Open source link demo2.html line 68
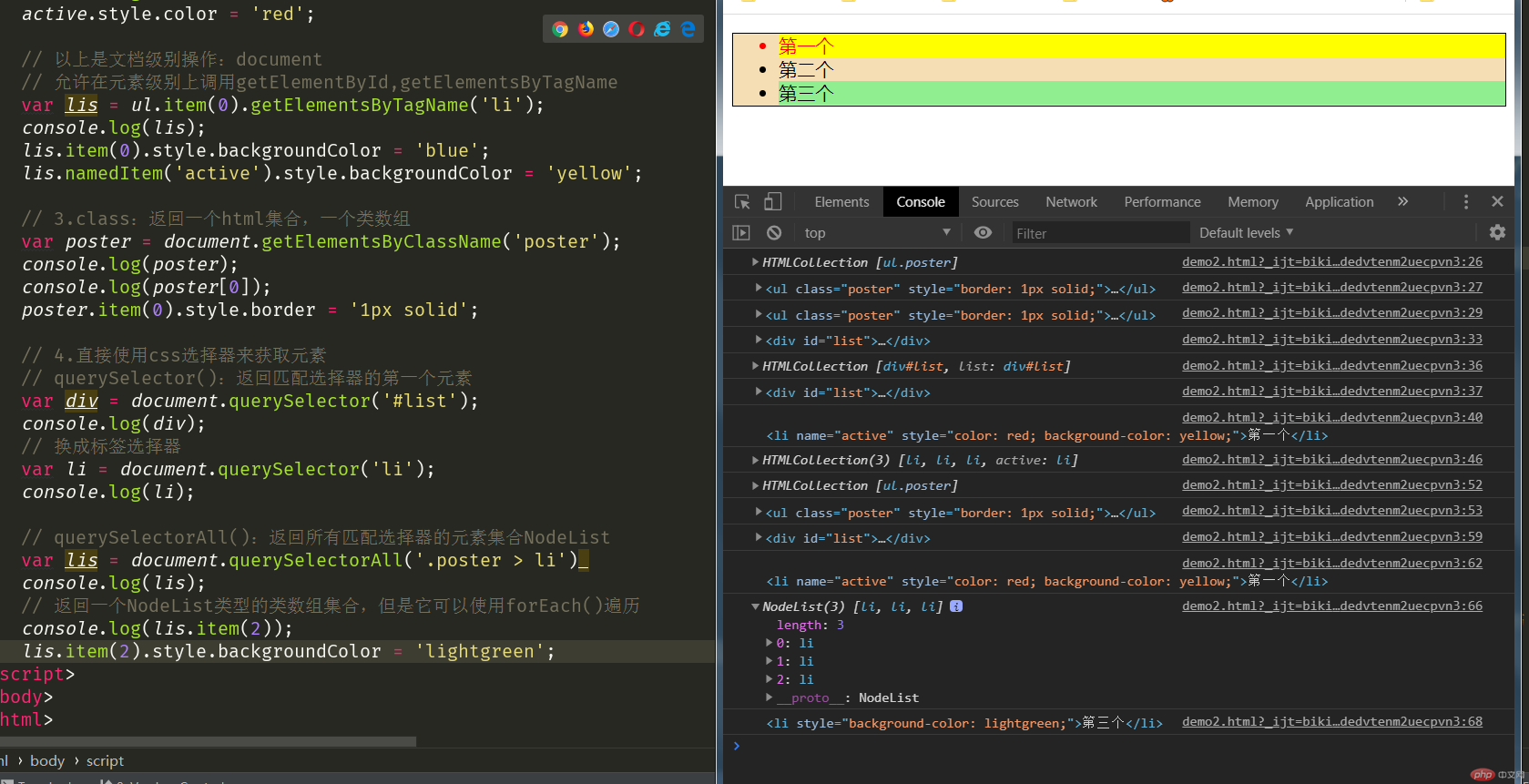Image resolution: width=1529 pixels, height=784 pixels. [x=1332, y=721]
